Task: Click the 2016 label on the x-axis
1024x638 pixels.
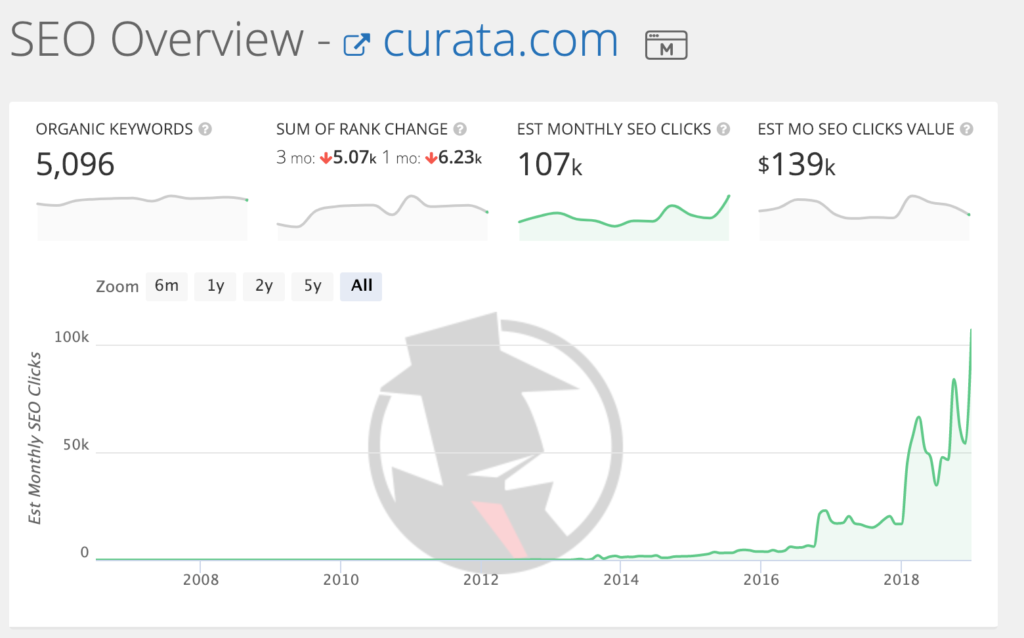Action: [x=761, y=580]
